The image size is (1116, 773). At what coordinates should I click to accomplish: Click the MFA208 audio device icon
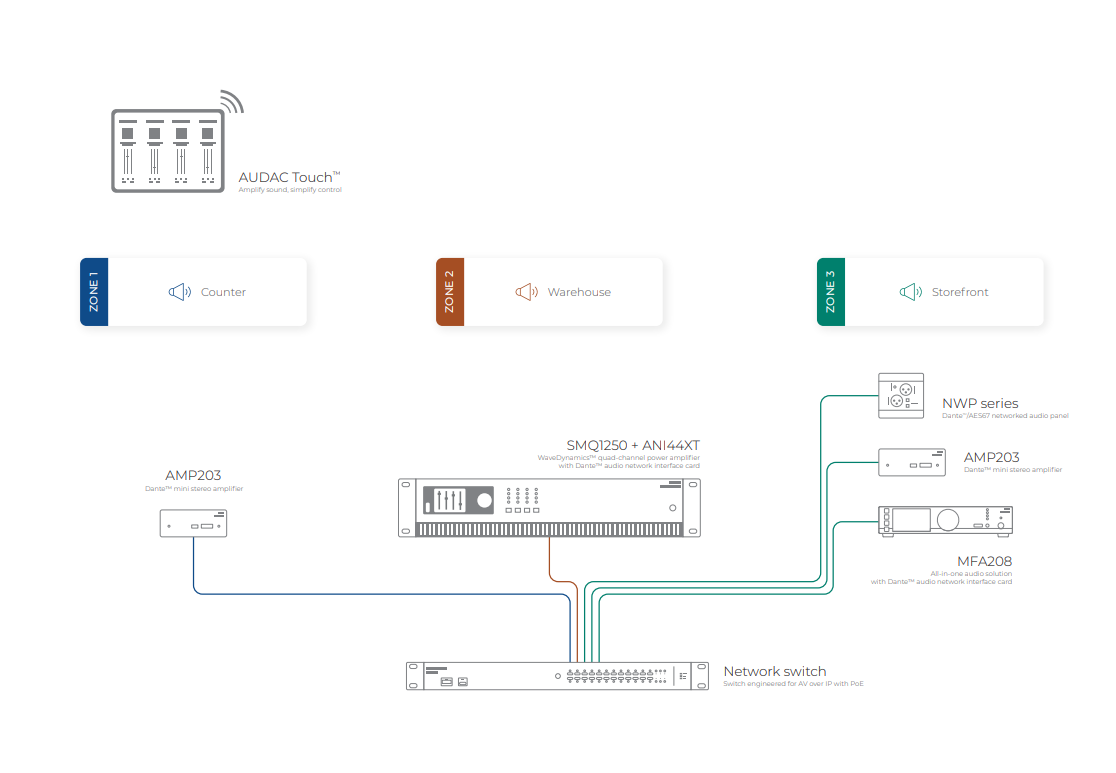tap(945, 521)
